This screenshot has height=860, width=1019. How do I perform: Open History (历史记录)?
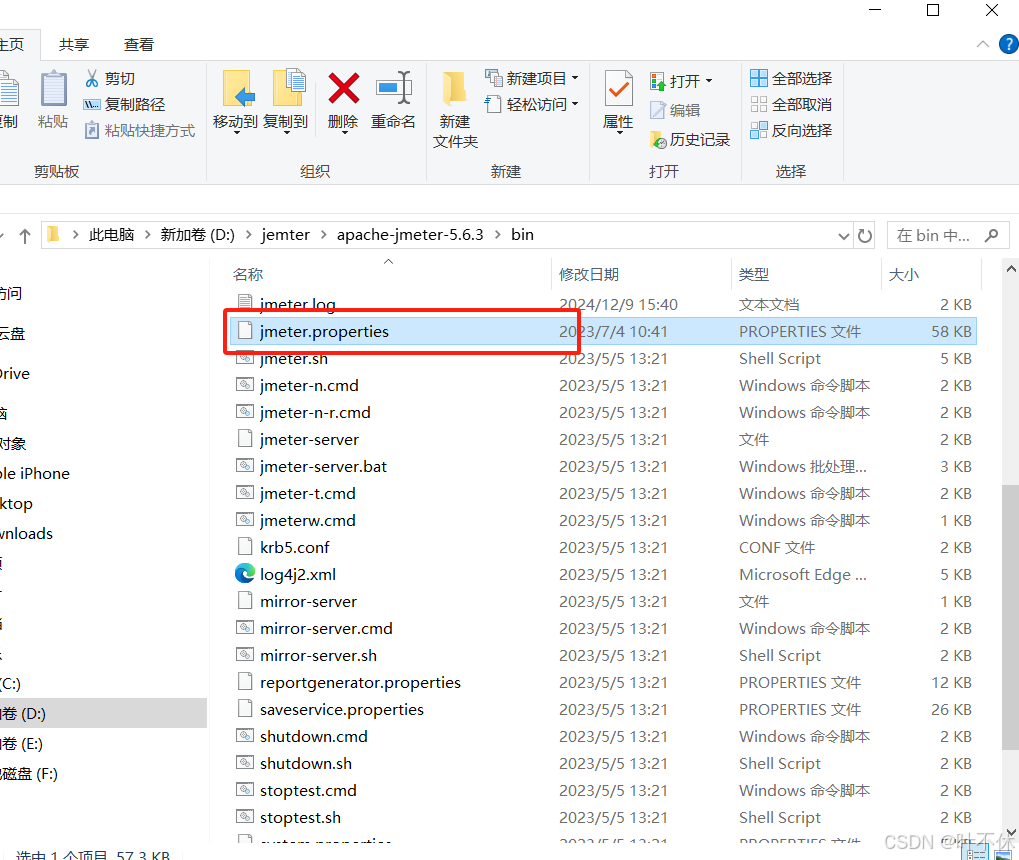[x=690, y=140]
